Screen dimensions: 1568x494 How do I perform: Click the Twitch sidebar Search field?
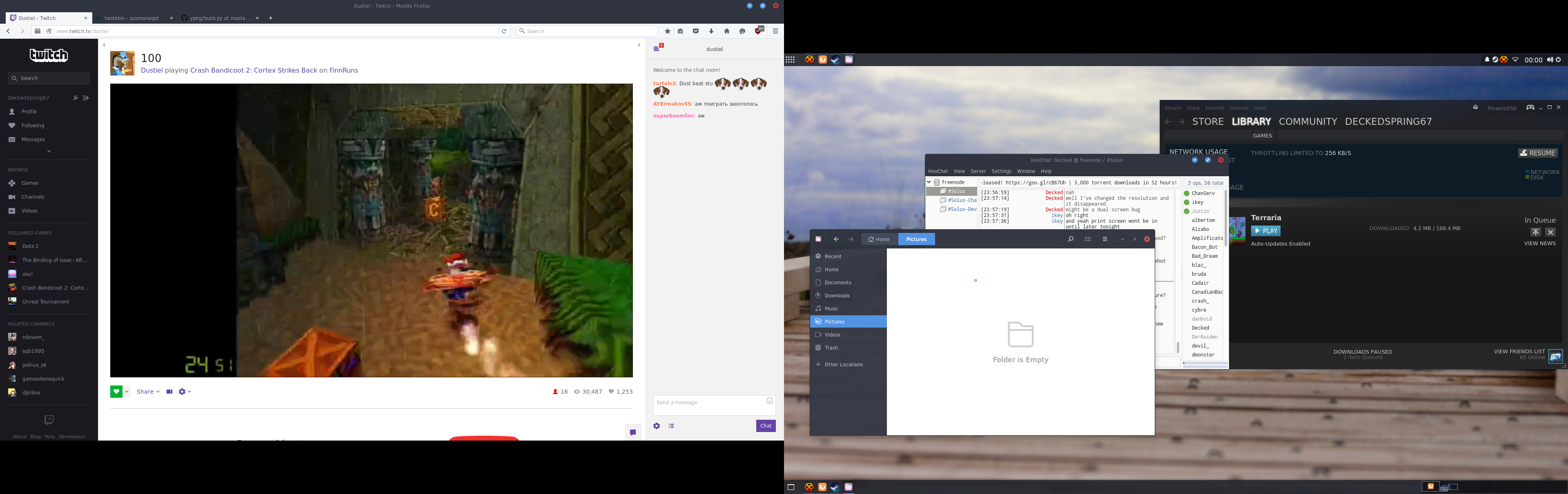pyautogui.click(x=49, y=78)
